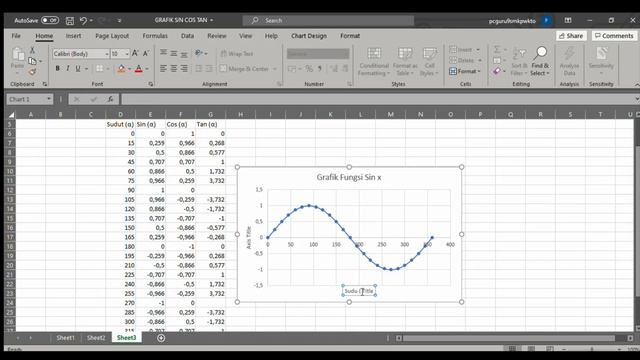Click the Search box in title bar

tap(329, 20)
